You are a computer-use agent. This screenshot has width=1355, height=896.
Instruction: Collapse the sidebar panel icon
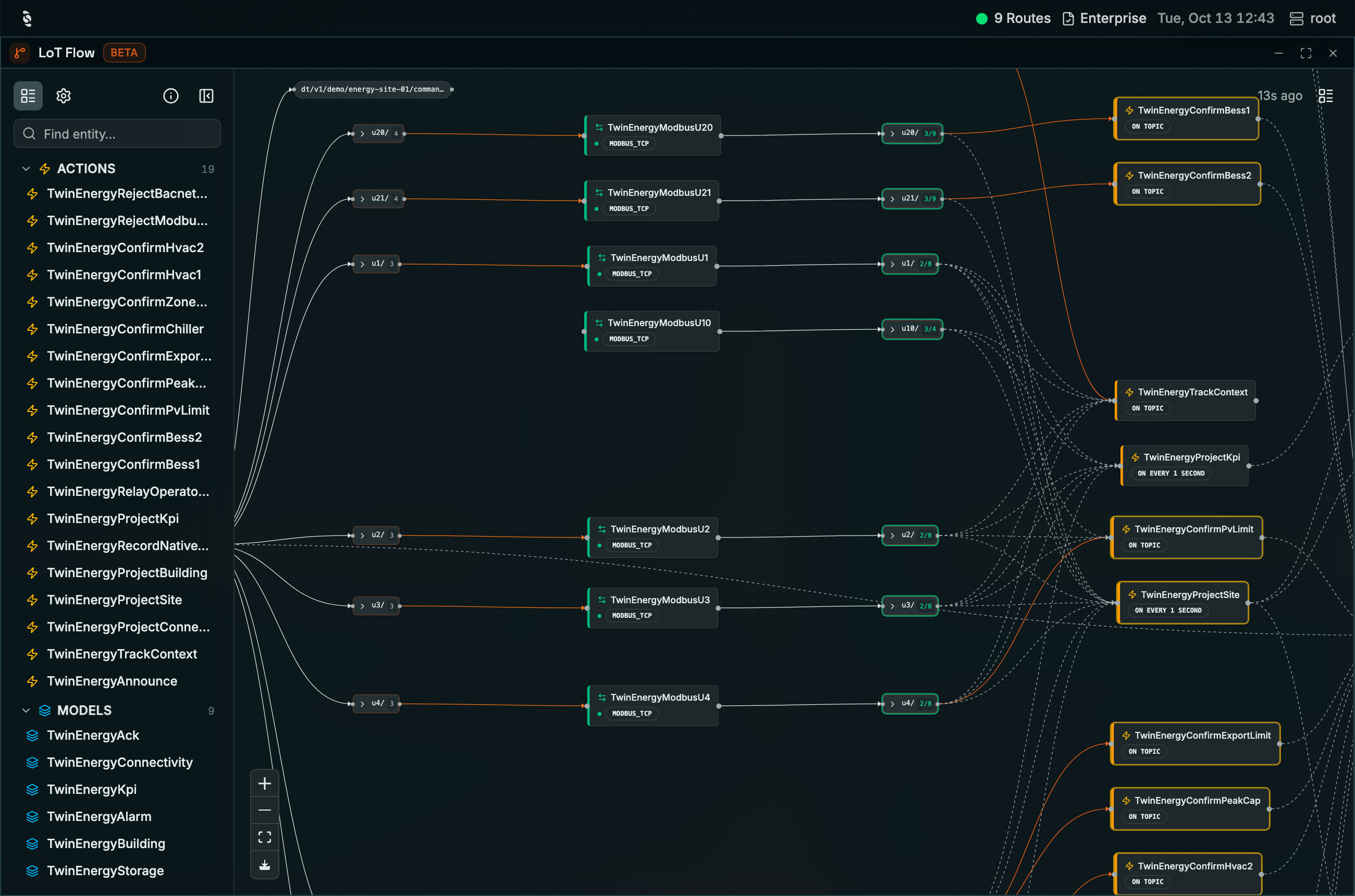coord(206,96)
